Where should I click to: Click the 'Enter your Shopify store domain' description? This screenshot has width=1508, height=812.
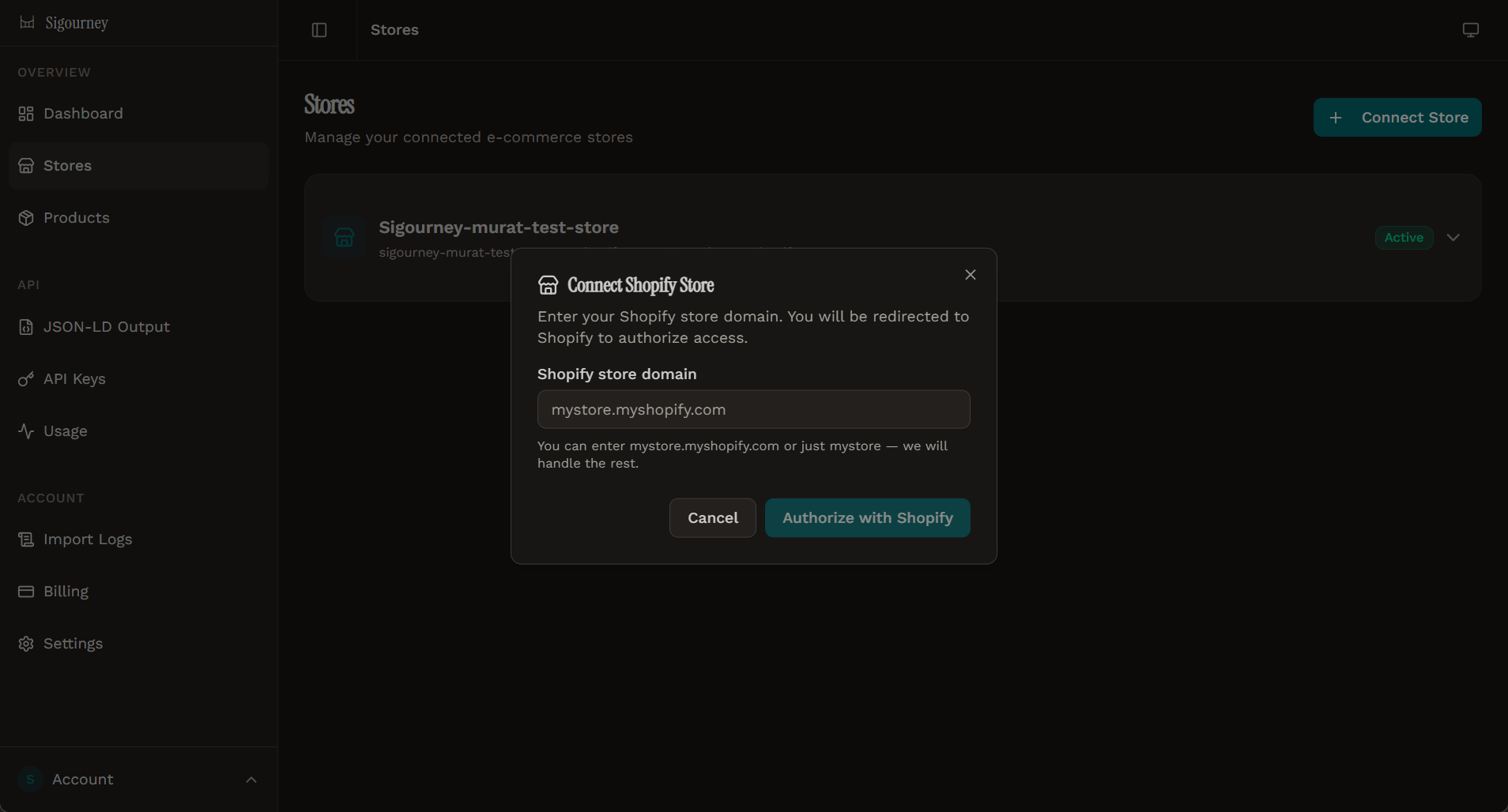[753, 327]
